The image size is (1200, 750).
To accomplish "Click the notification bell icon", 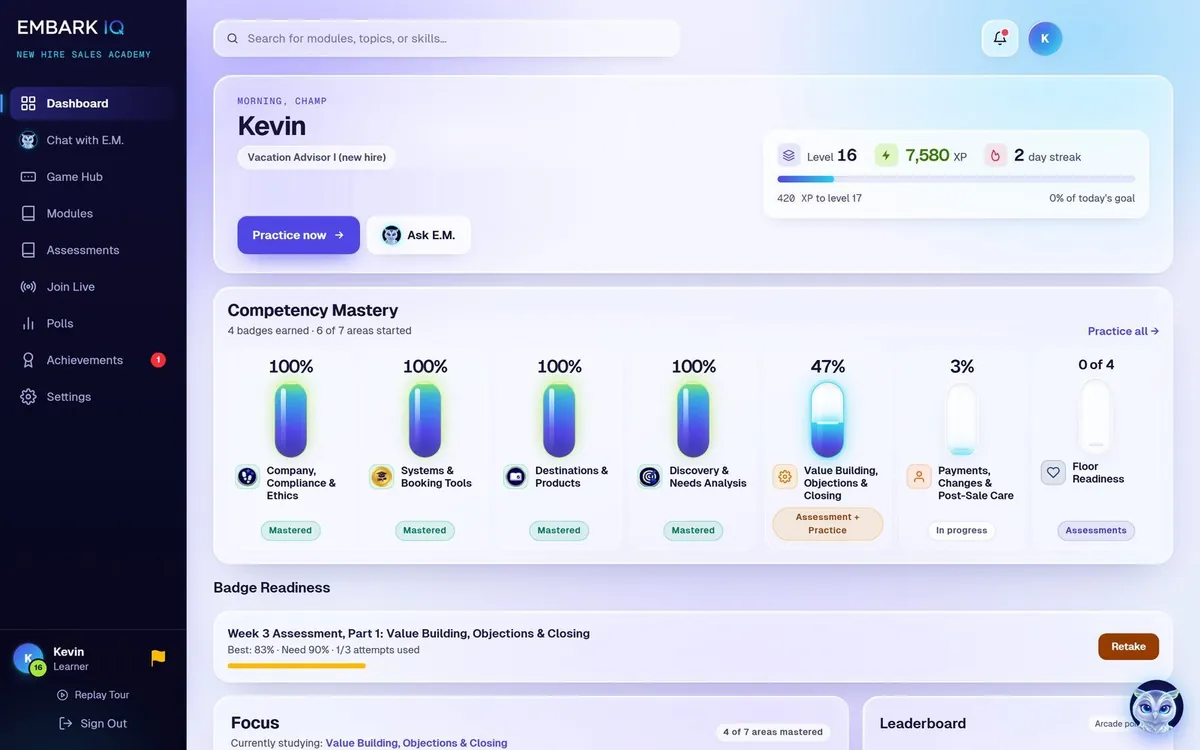I will [x=1000, y=38].
